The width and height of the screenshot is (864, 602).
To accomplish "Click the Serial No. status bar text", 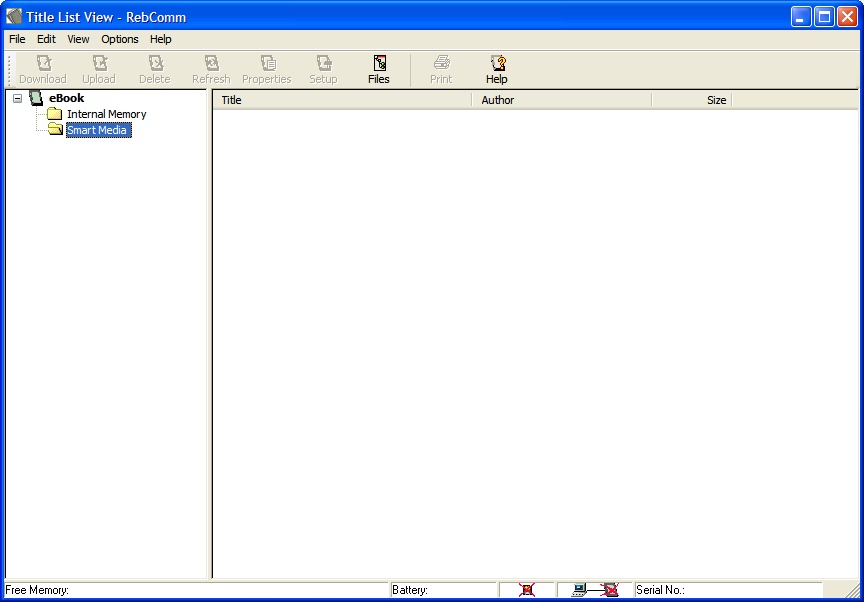I will coord(660,590).
